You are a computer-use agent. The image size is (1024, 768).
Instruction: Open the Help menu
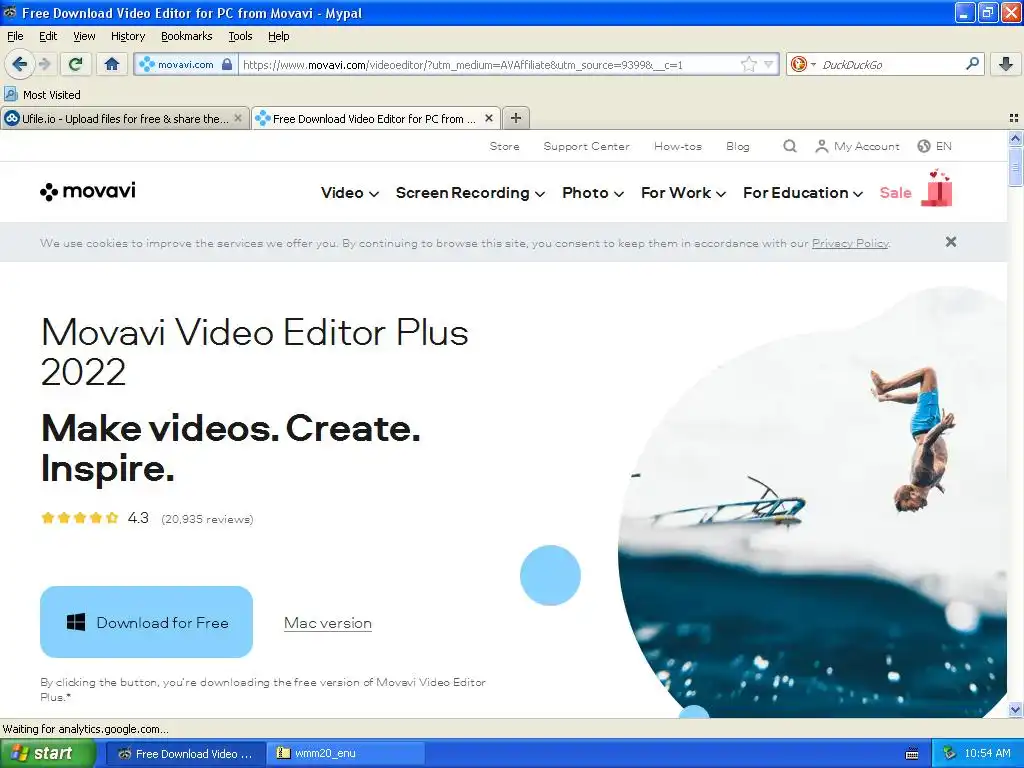click(x=278, y=36)
